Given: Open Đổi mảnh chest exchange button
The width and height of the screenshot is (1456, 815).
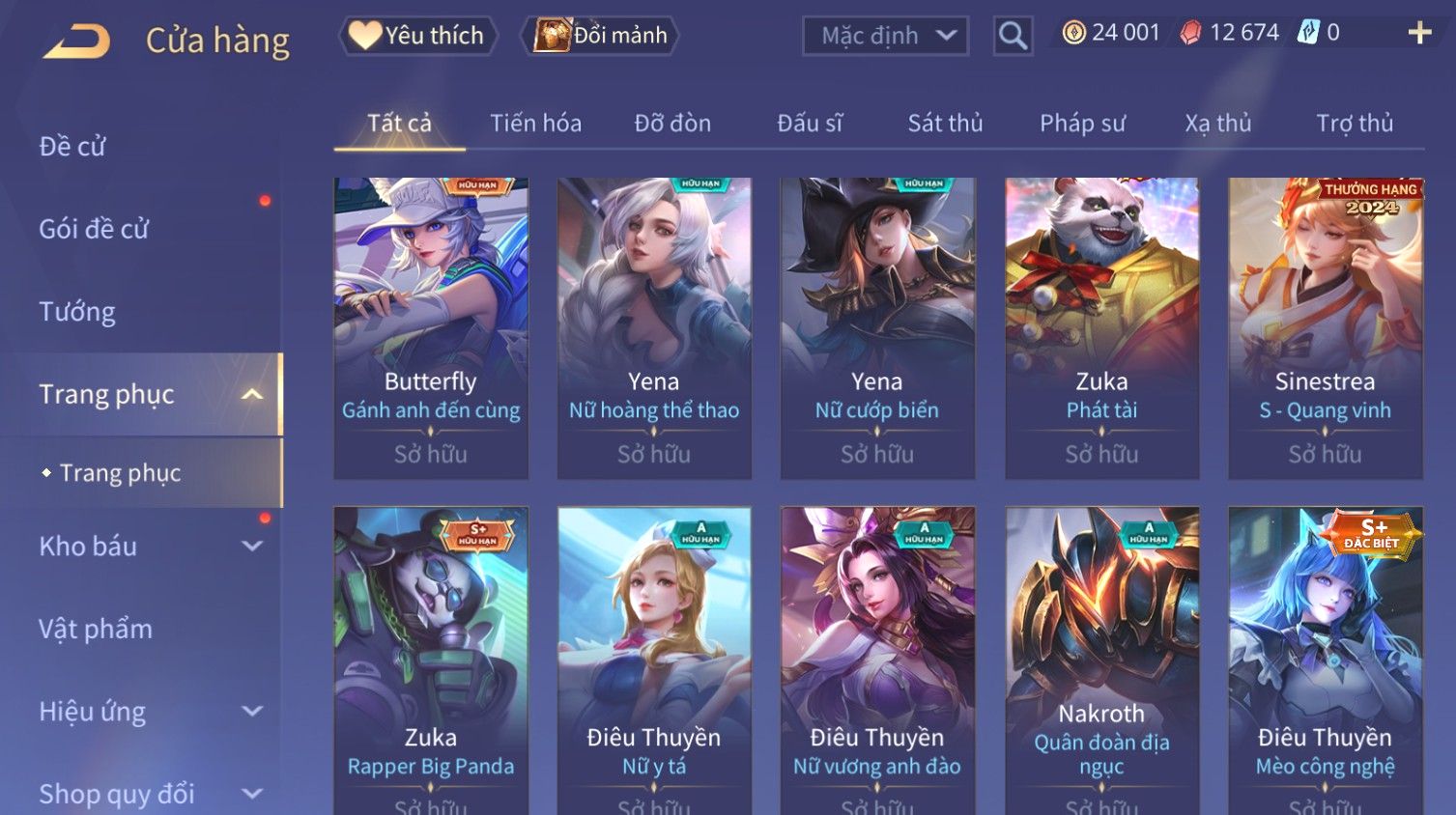Looking at the screenshot, I should click(600, 36).
